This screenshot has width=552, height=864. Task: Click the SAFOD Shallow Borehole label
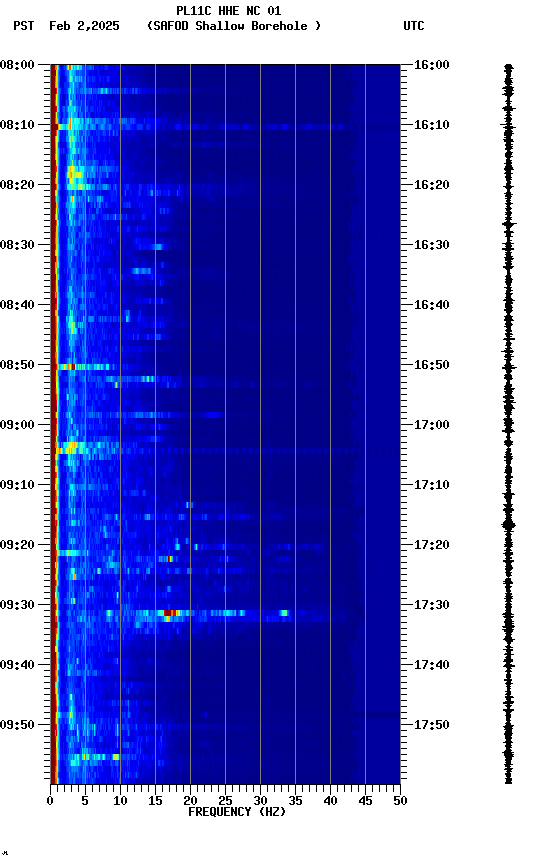coord(234,26)
